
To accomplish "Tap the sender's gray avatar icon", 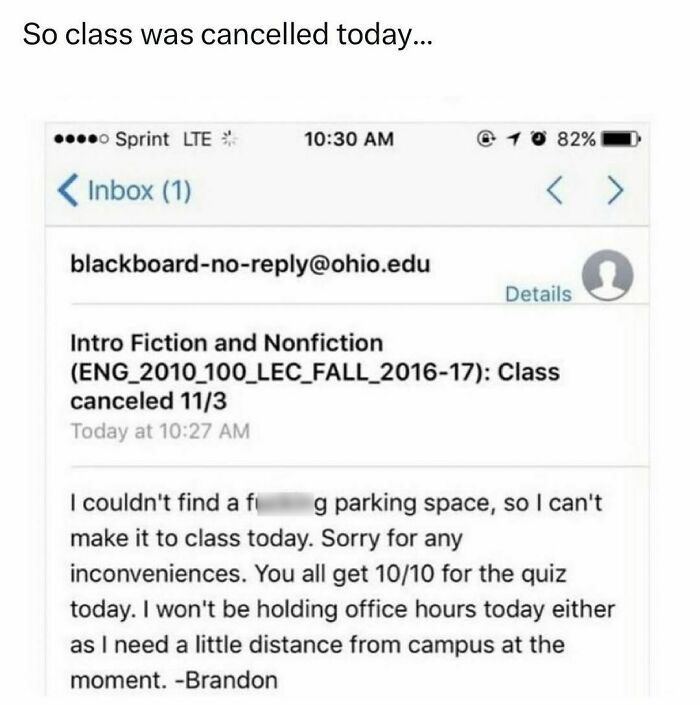I will (x=607, y=275).
